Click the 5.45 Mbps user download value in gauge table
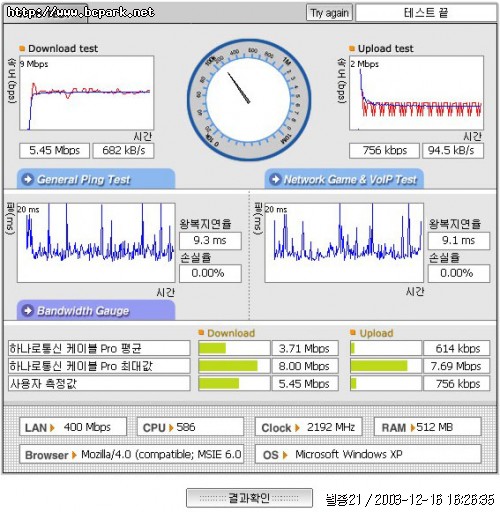This screenshot has width=500, height=512. tap(305, 384)
